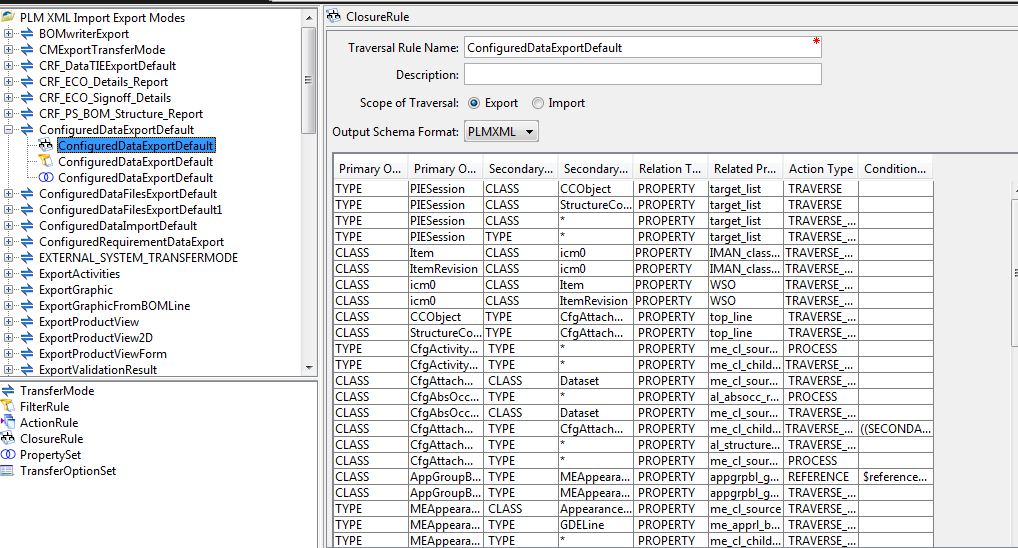Sort by Relation Type column header
Viewport: 1018px width, 548px height.
(x=670, y=169)
